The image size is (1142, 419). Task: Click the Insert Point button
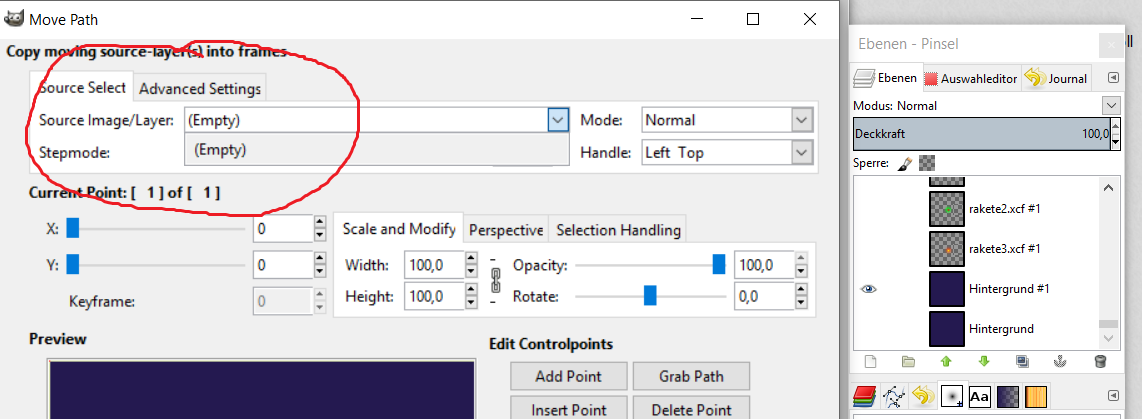coord(568,409)
